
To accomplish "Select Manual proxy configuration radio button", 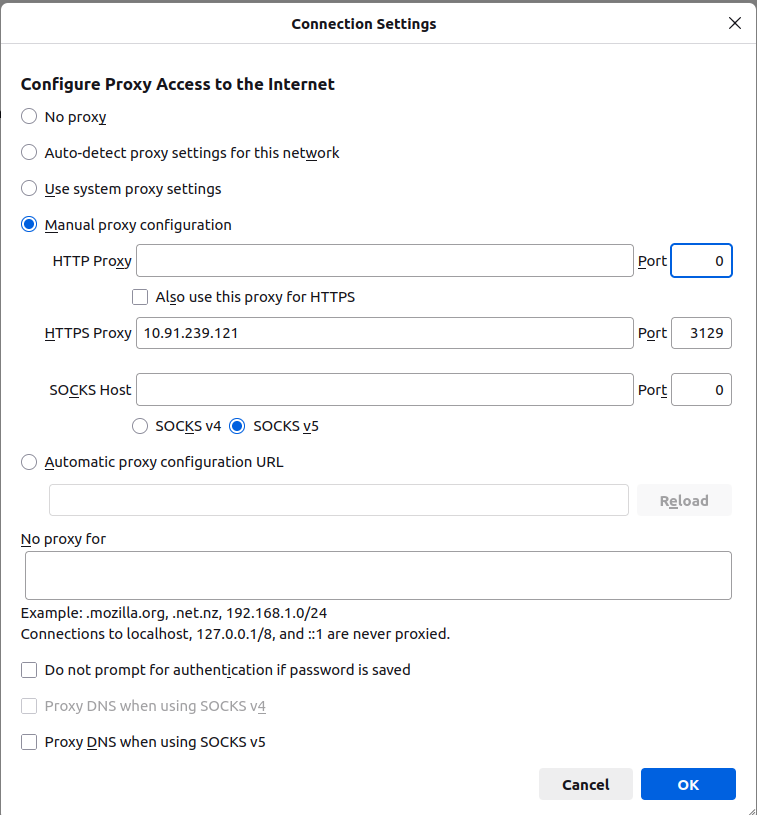I will tap(29, 225).
